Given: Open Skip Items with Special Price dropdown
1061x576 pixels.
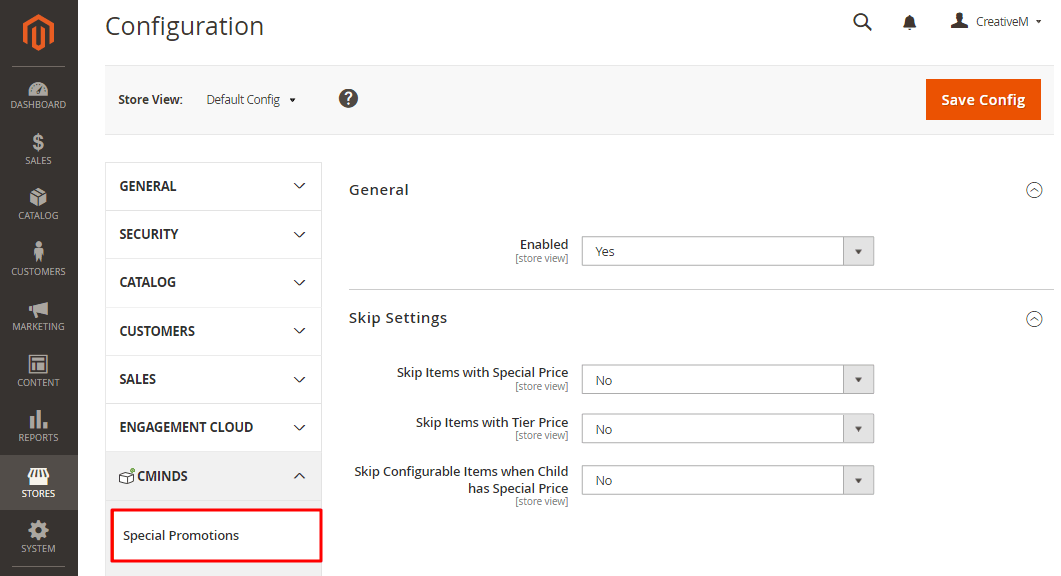Looking at the screenshot, I should pos(727,380).
